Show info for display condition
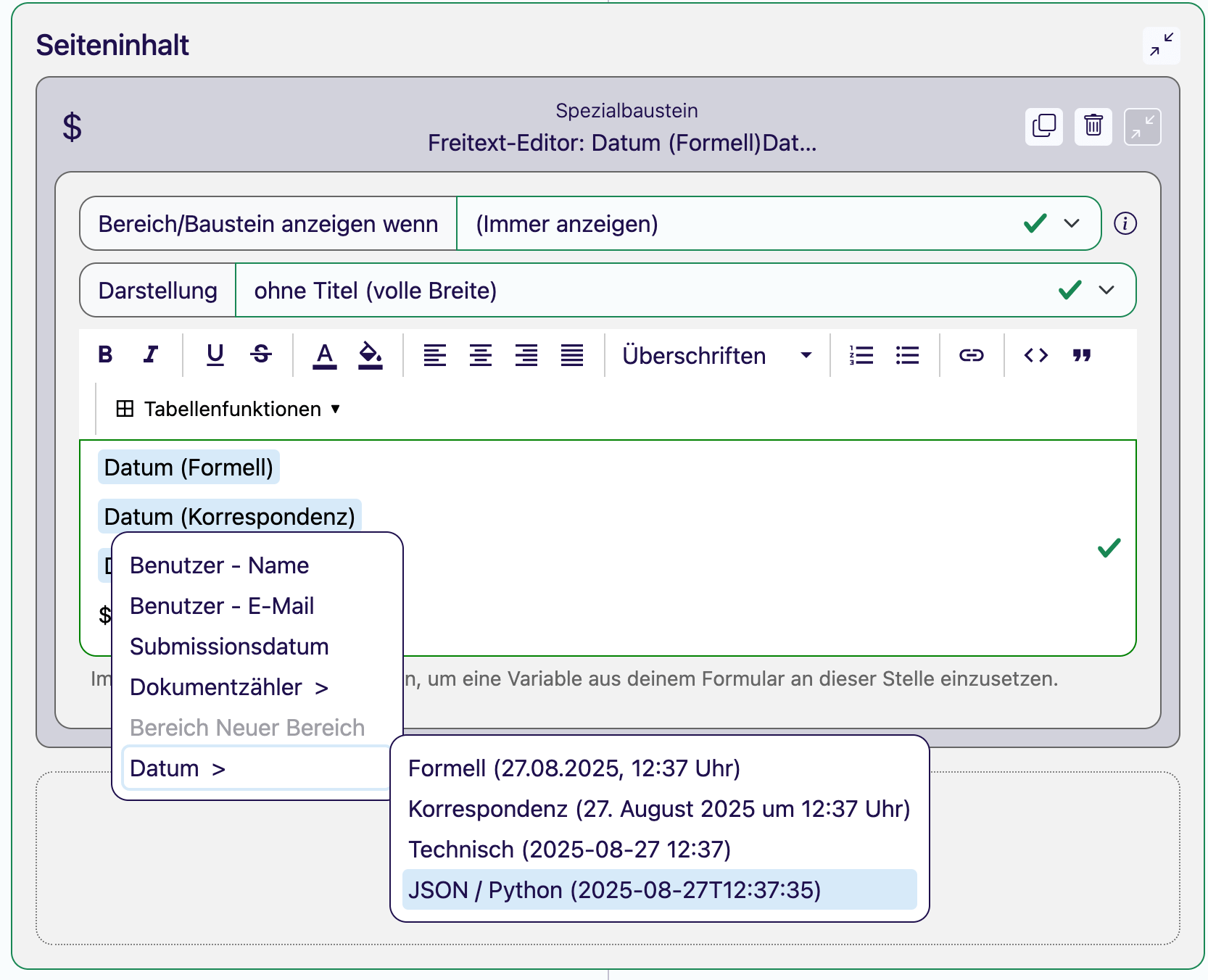Screen dimensions: 1208x980 tap(1125, 223)
